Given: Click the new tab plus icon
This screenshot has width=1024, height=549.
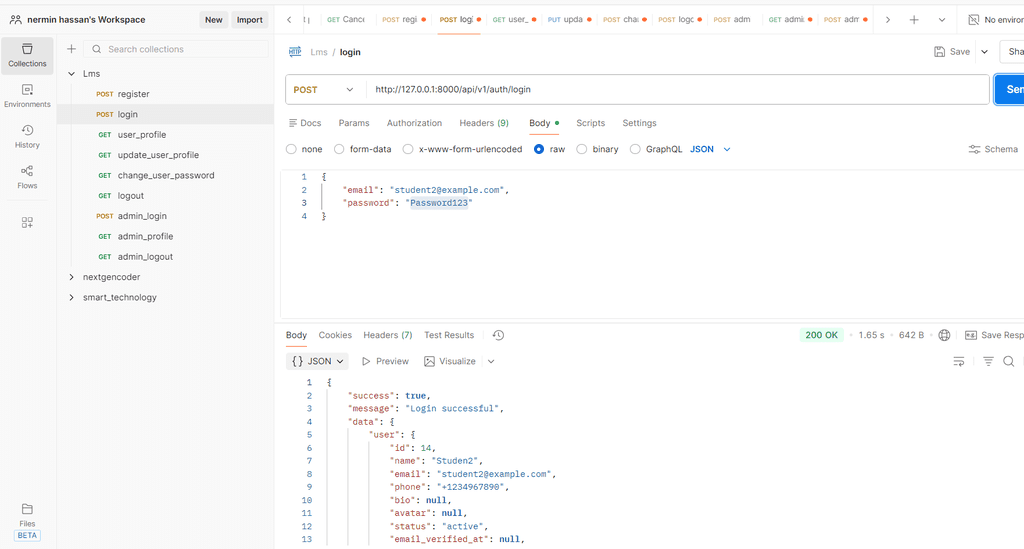Looking at the screenshot, I should pos(914,19).
